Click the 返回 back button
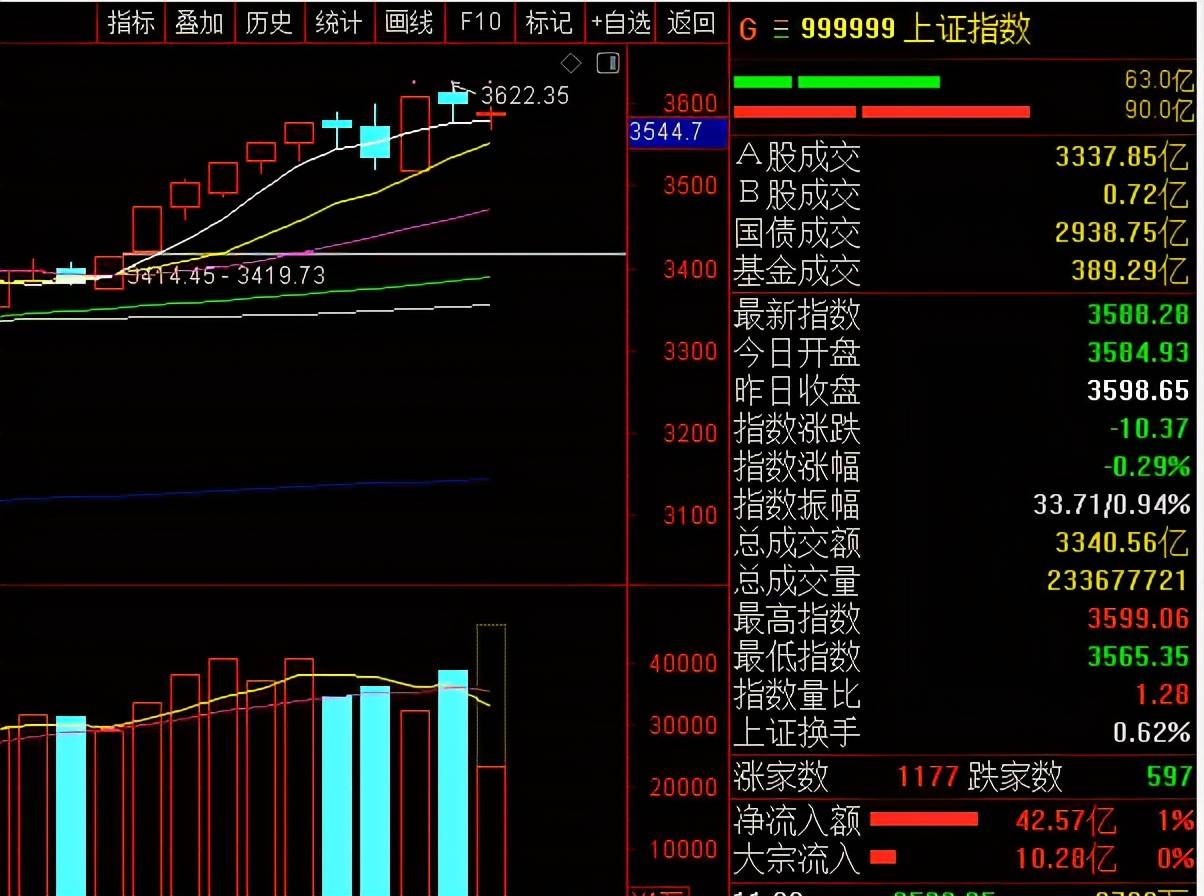The height and width of the screenshot is (896, 1204). pyautogui.click(x=691, y=22)
